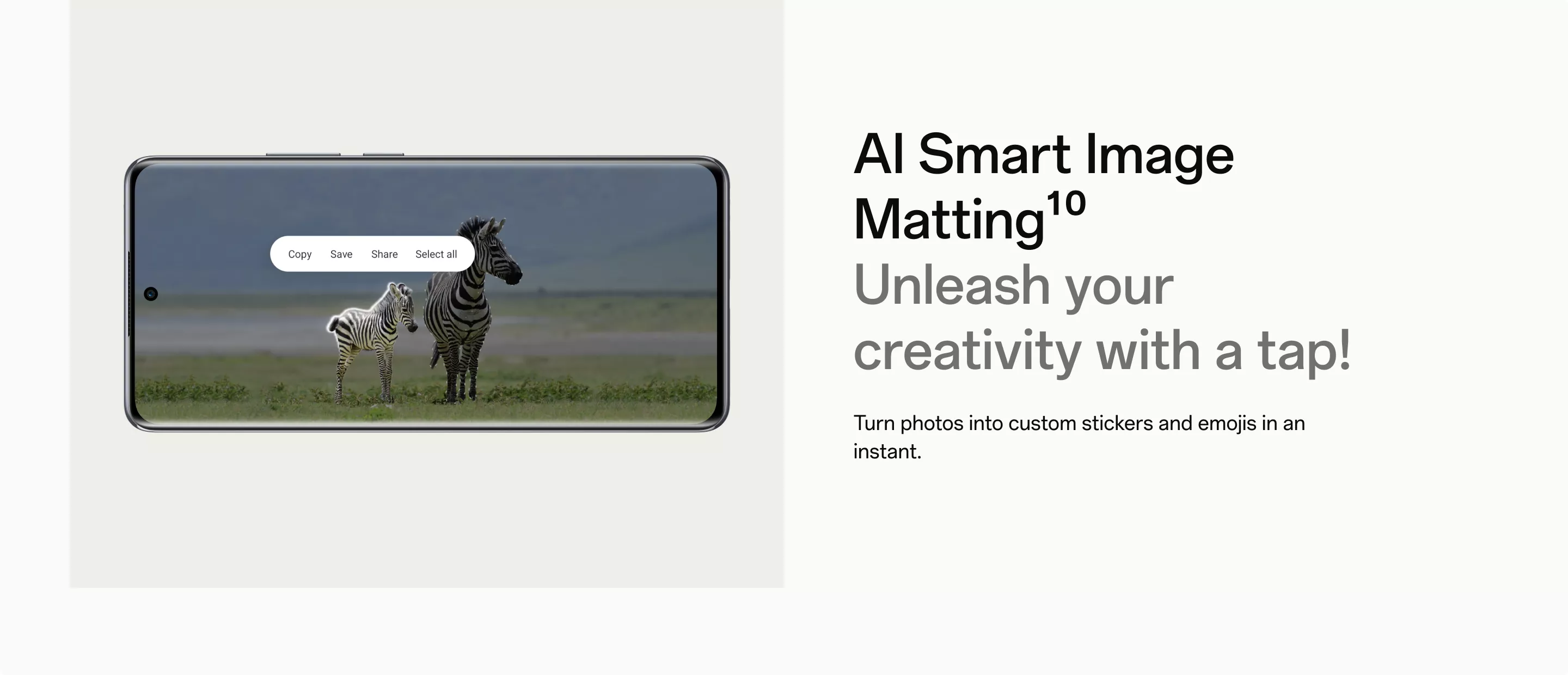Select Share in the floating menu

coord(384,254)
